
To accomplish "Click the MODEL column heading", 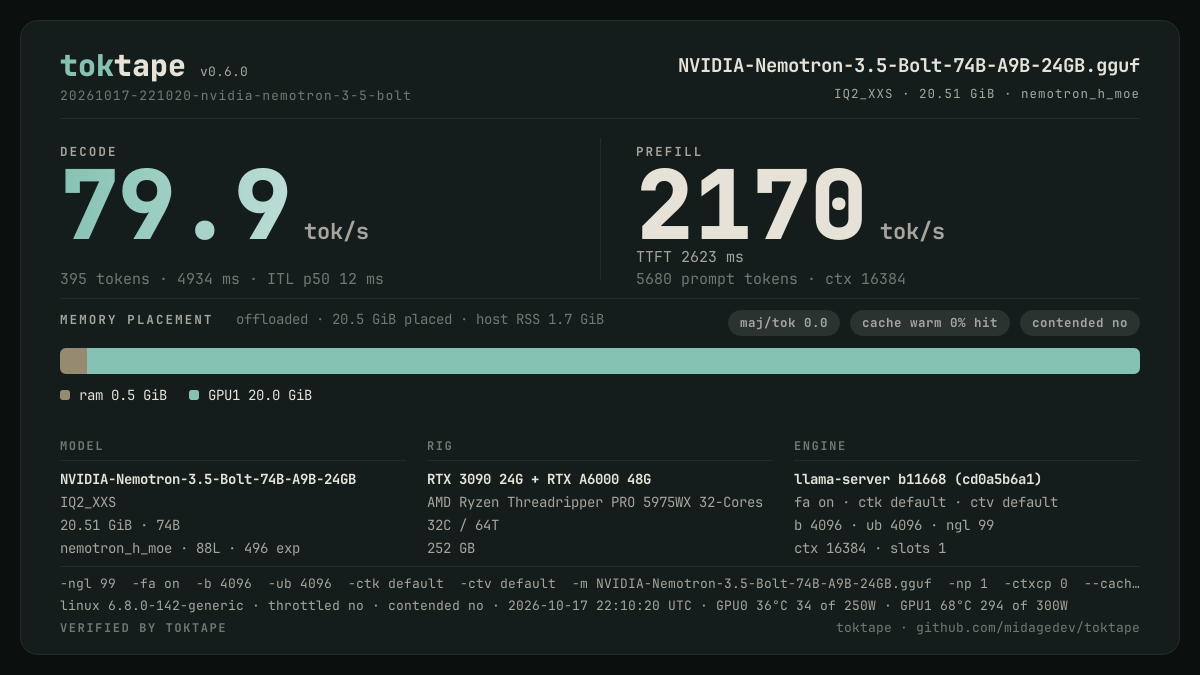I will tap(82, 446).
